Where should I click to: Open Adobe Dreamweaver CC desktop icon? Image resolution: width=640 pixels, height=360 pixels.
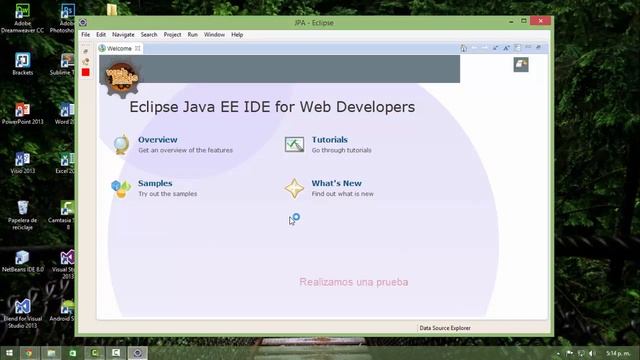point(22,18)
